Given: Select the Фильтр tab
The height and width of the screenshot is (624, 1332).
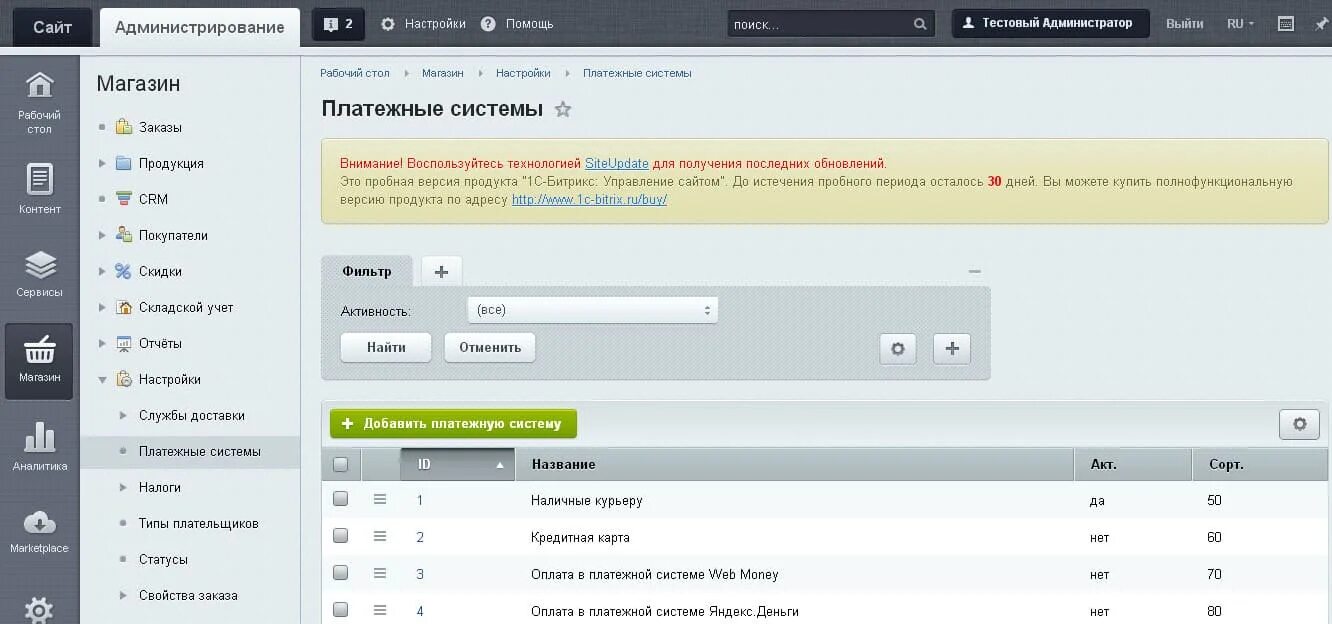Looking at the screenshot, I should coord(367,271).
